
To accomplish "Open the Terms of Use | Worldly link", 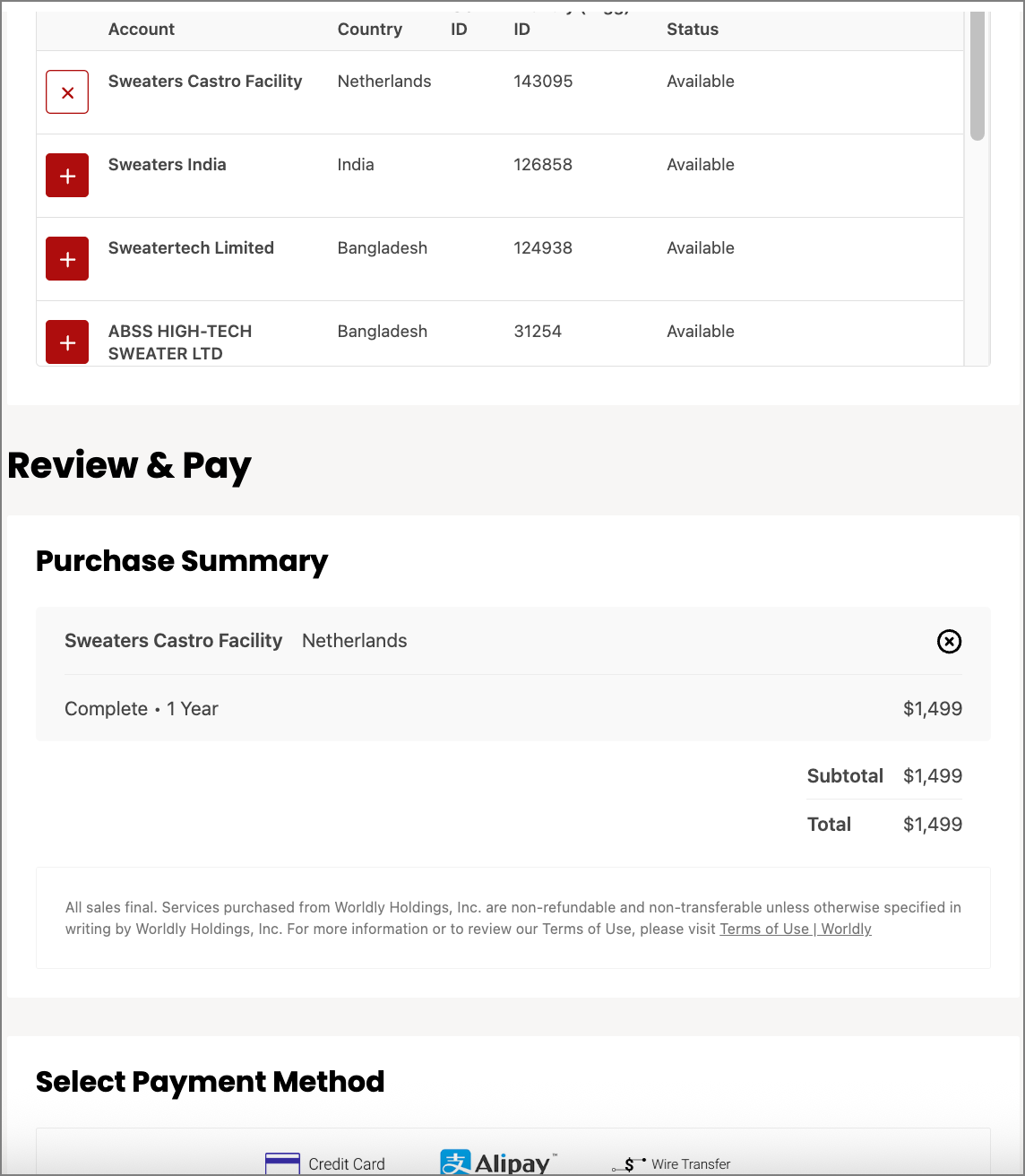I will click(795, 929).
